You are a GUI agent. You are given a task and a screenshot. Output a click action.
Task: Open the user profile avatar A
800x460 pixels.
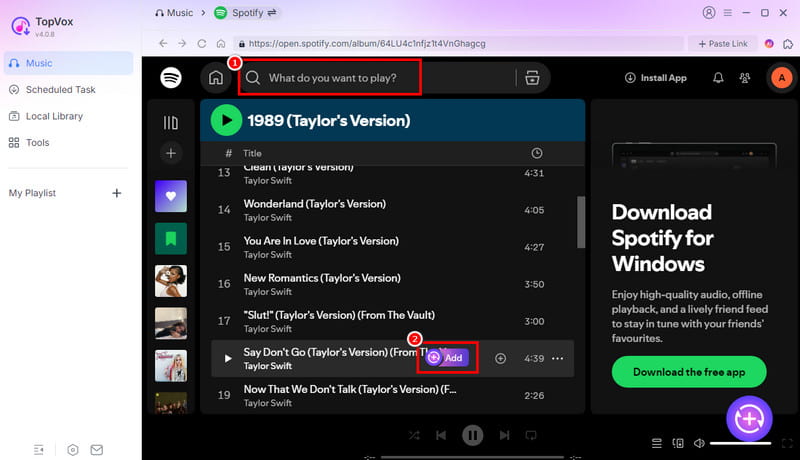782,78
